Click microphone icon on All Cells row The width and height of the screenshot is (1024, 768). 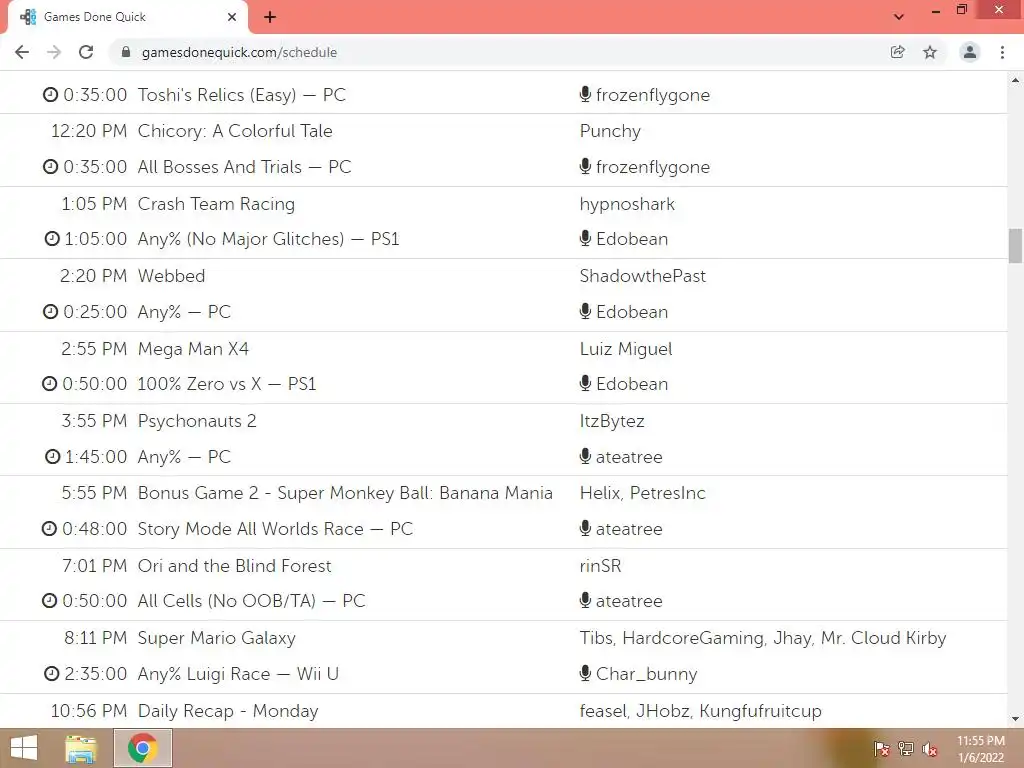[585, 600]
